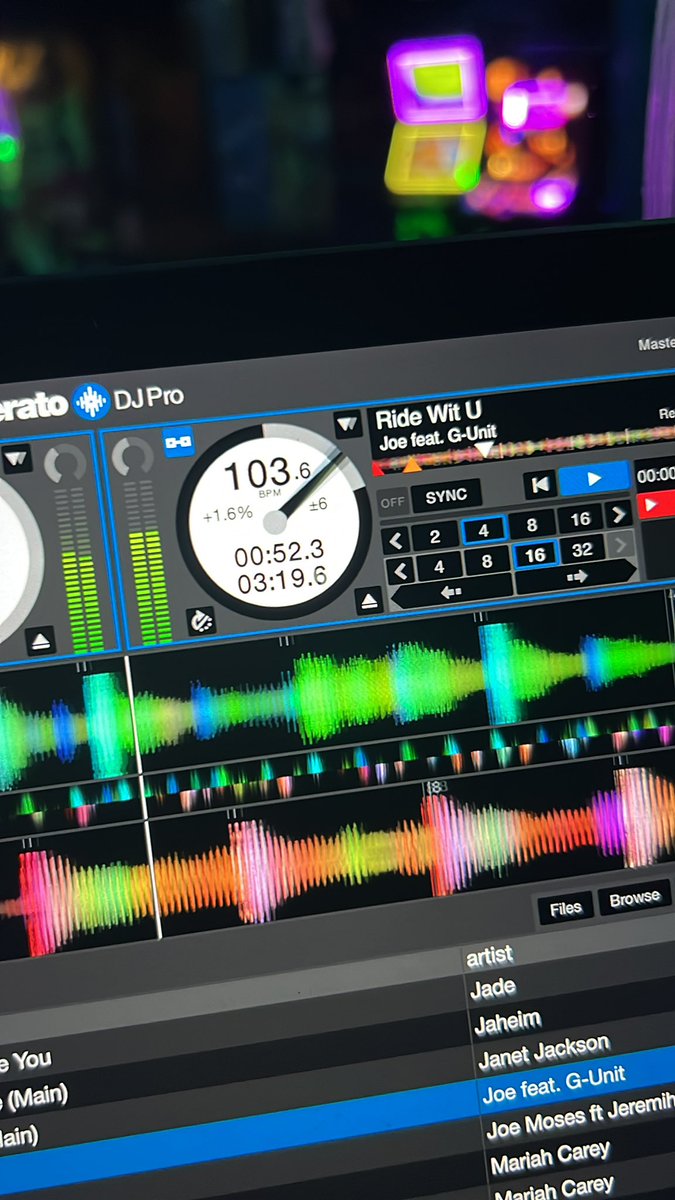Click the 03:19.6 remaining time display
675x1200 pixels.
[280, 578]
